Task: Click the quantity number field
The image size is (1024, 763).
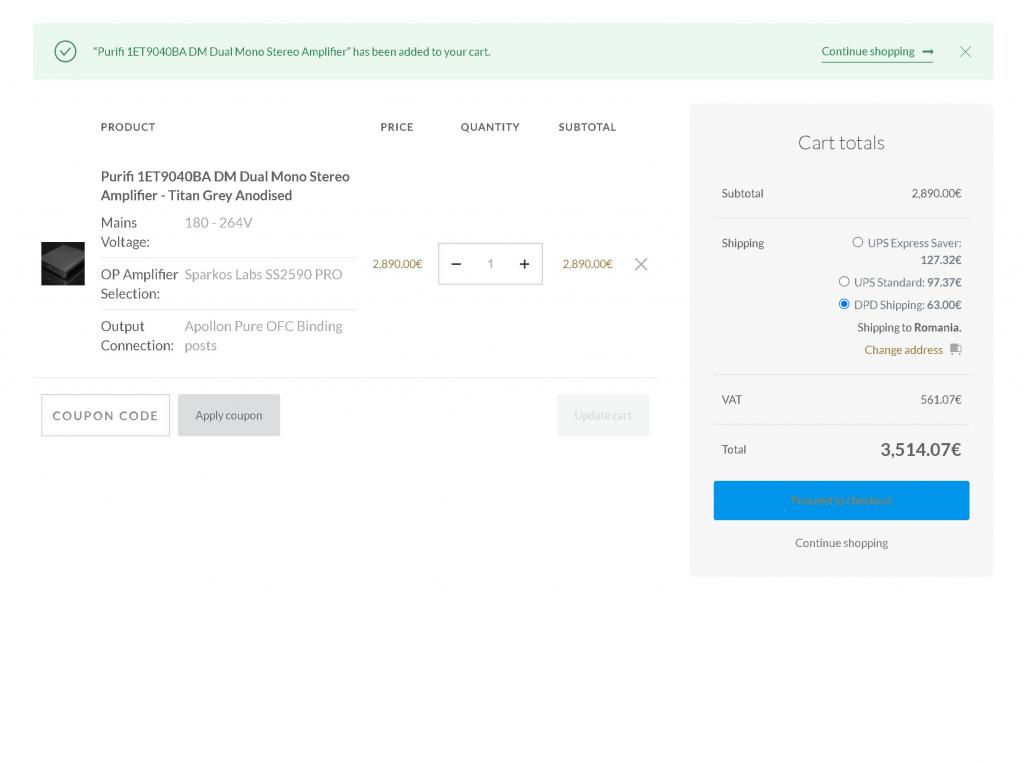Action: pos(490,264)
